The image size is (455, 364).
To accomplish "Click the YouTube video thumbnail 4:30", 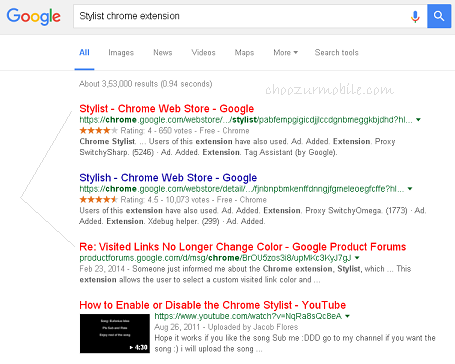I will coord(115,333).
